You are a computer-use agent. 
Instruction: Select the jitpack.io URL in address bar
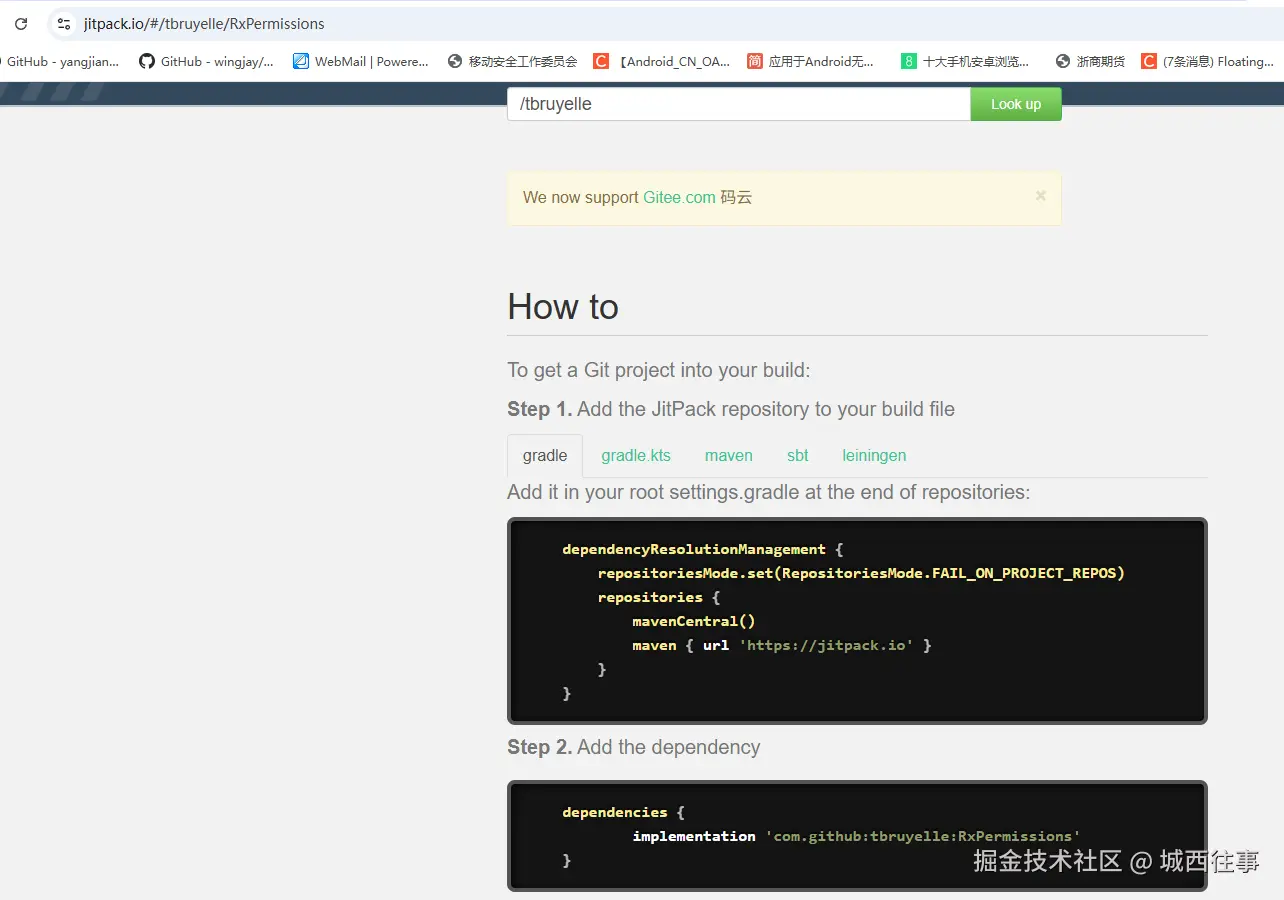click(x=204, y=24)
